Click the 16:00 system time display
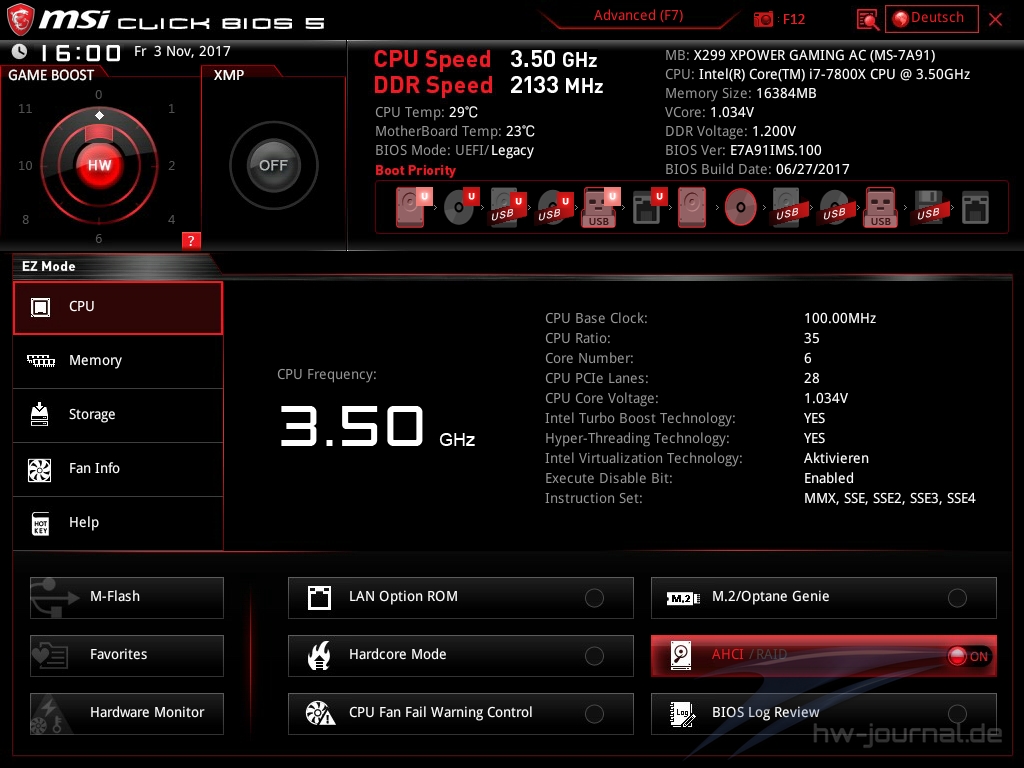1024x768 pixels. pyautogui.click(x=80, y=53)
